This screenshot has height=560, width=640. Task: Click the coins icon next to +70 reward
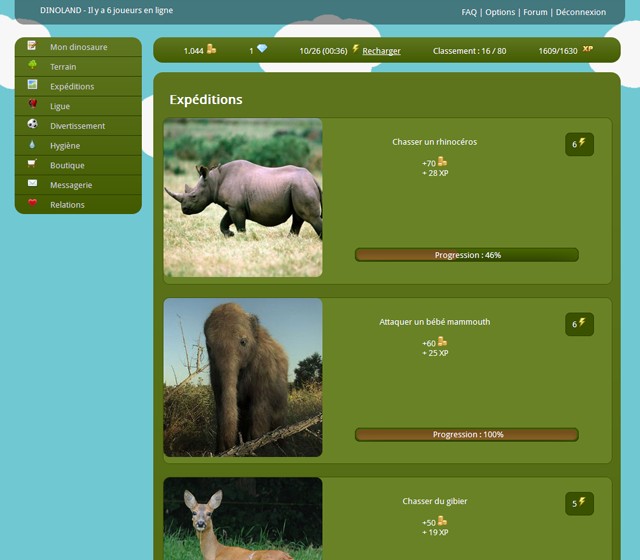pyautogui.click(x=442, y=162)
